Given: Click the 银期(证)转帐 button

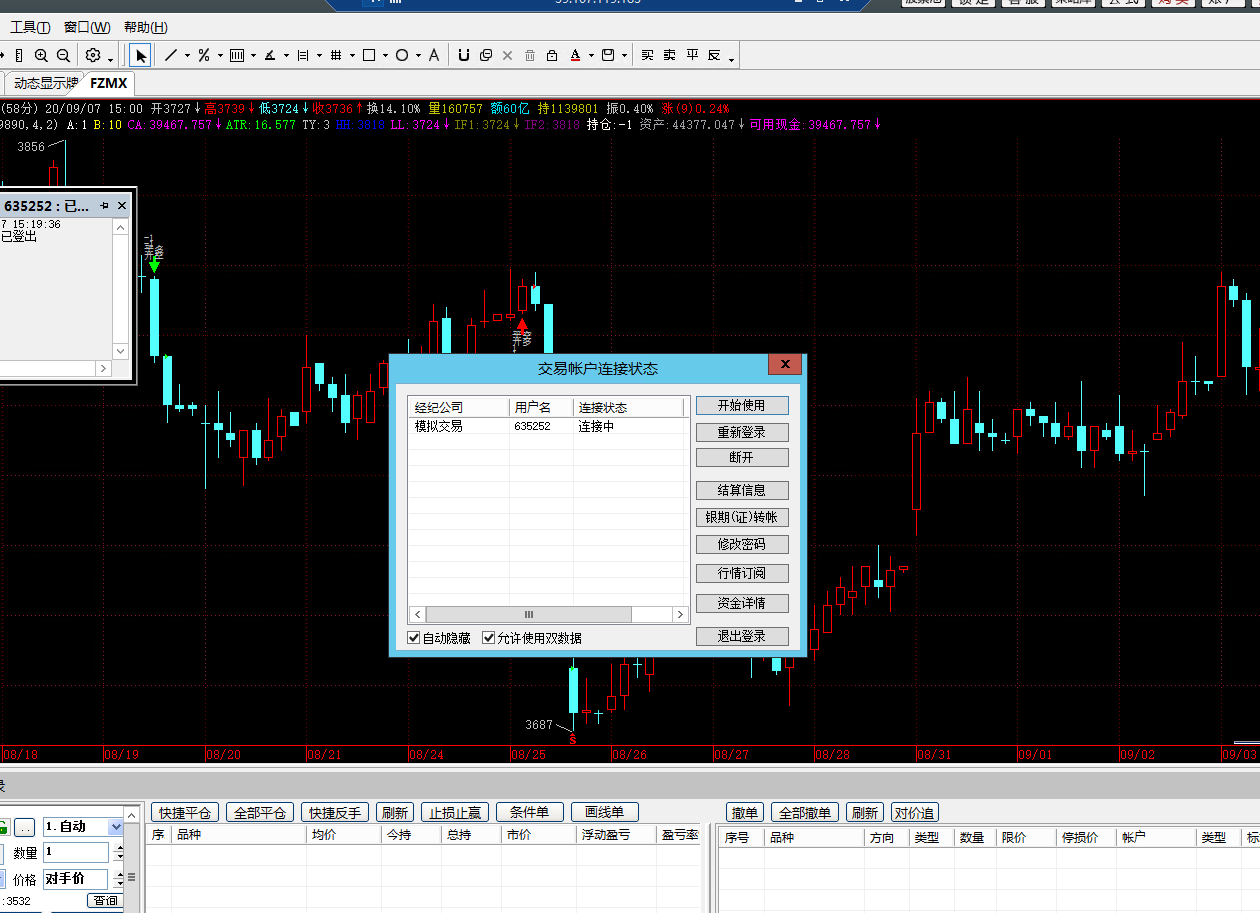Looking at the screenshot, I should (742, 518).
